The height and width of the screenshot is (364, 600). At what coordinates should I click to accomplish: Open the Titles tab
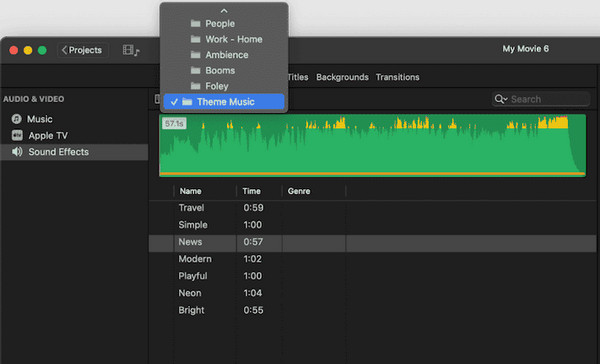pos(298,77)
